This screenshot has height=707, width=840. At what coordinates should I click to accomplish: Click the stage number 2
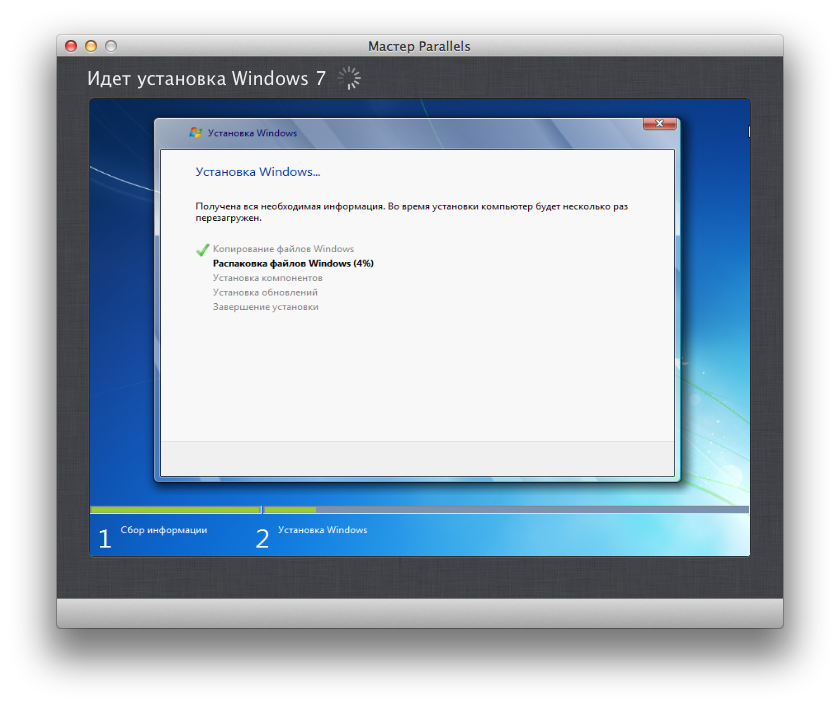(x=262, y=539)
